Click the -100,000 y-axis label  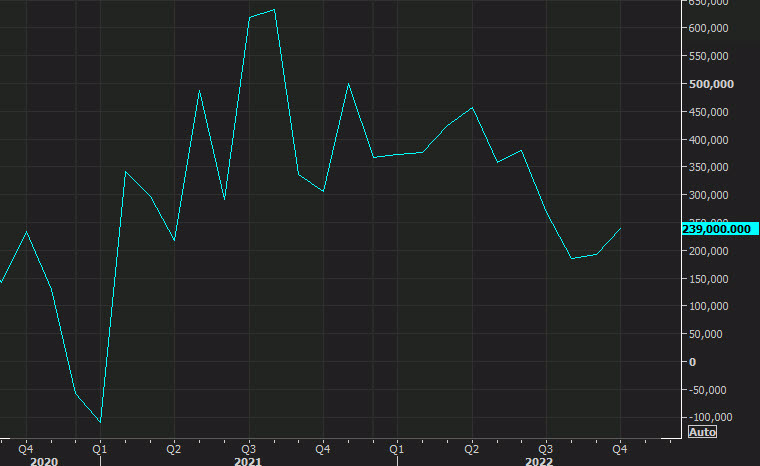pos(710,417)
